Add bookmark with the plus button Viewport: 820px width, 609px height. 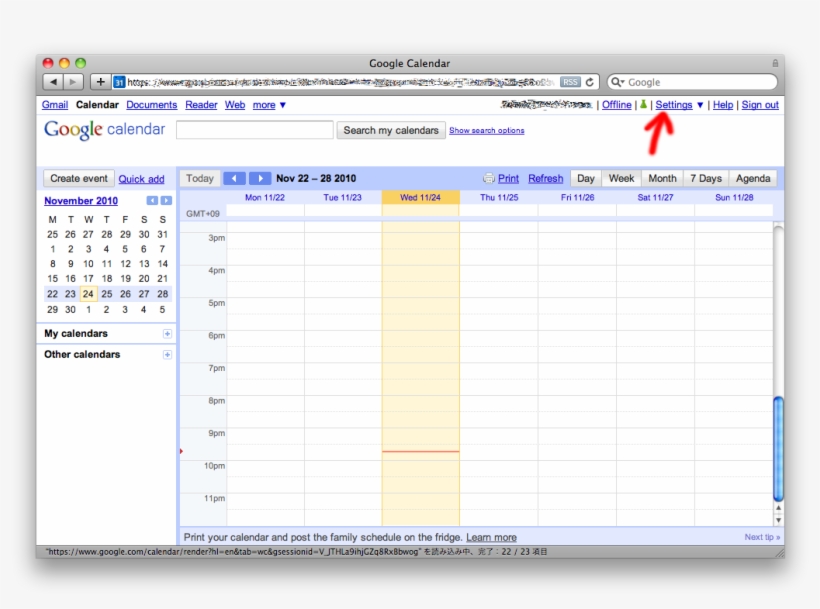pyautogui.click(x=100, y=82)
